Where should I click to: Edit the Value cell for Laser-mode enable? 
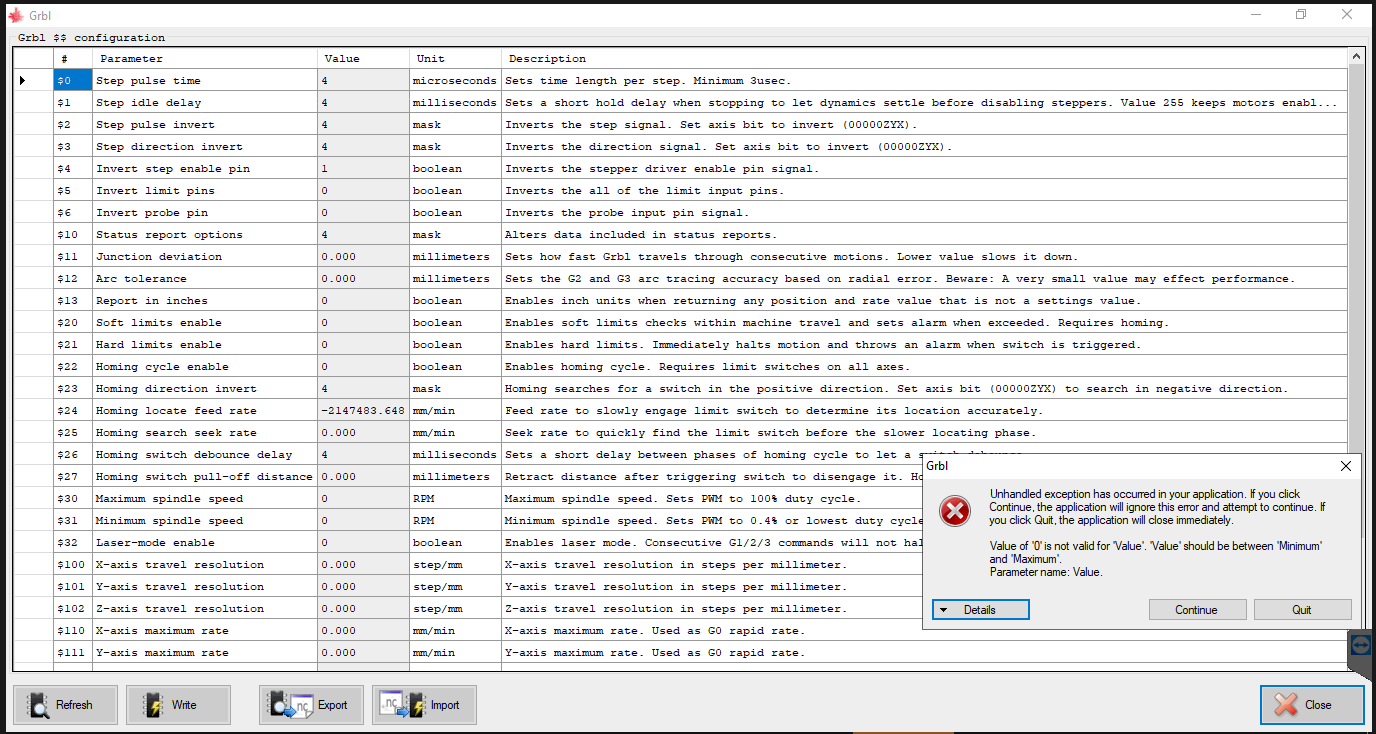tap(364, 543)
